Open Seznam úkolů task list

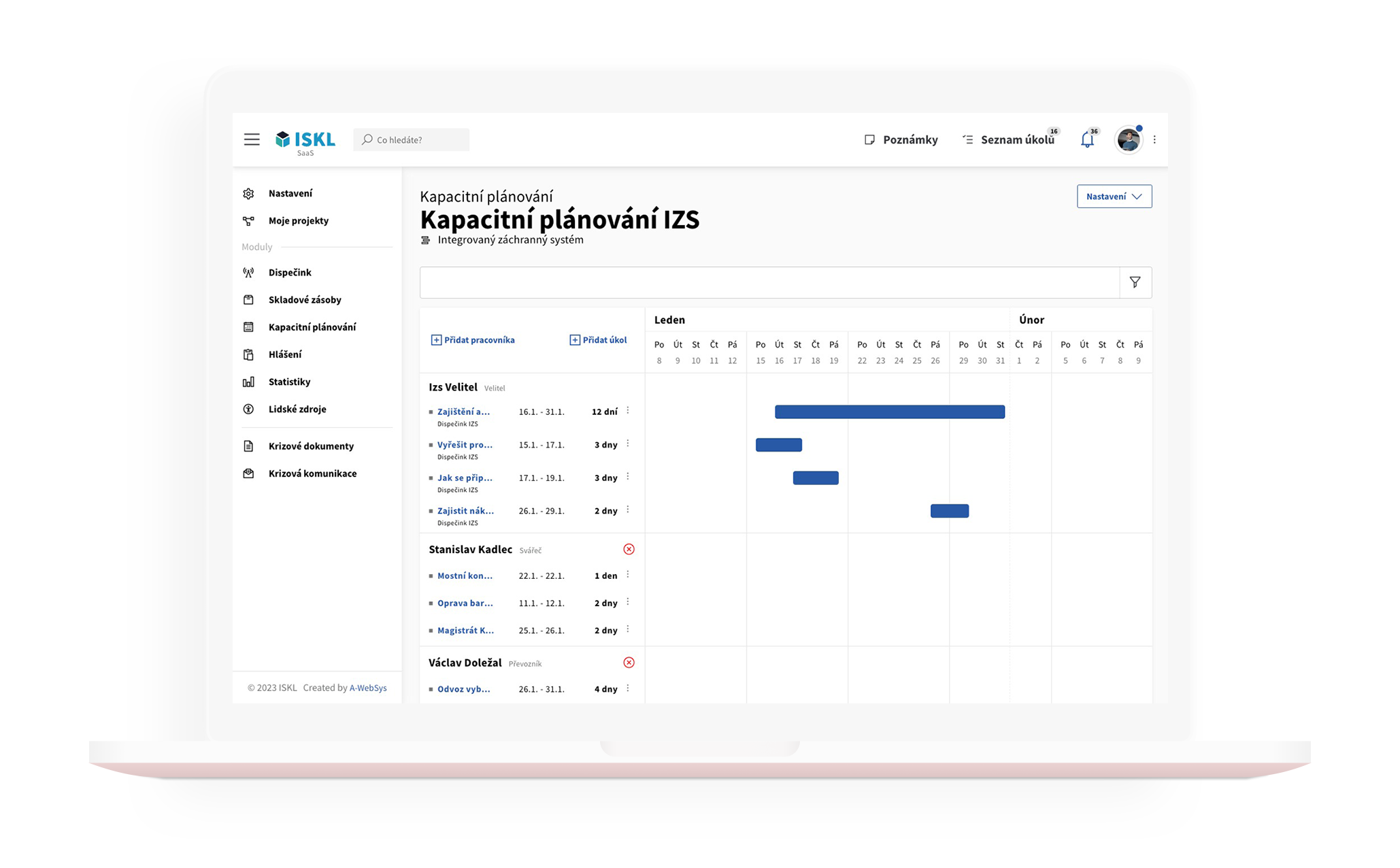[1008, 139]
